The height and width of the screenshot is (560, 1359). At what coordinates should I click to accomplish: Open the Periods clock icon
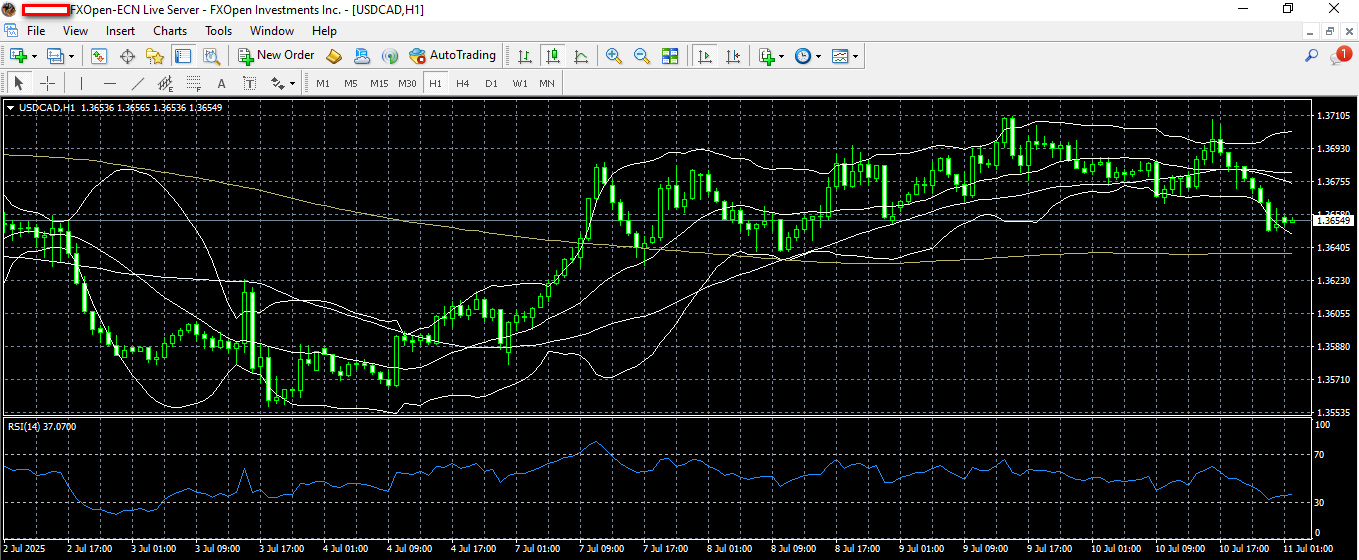[802, 56]
